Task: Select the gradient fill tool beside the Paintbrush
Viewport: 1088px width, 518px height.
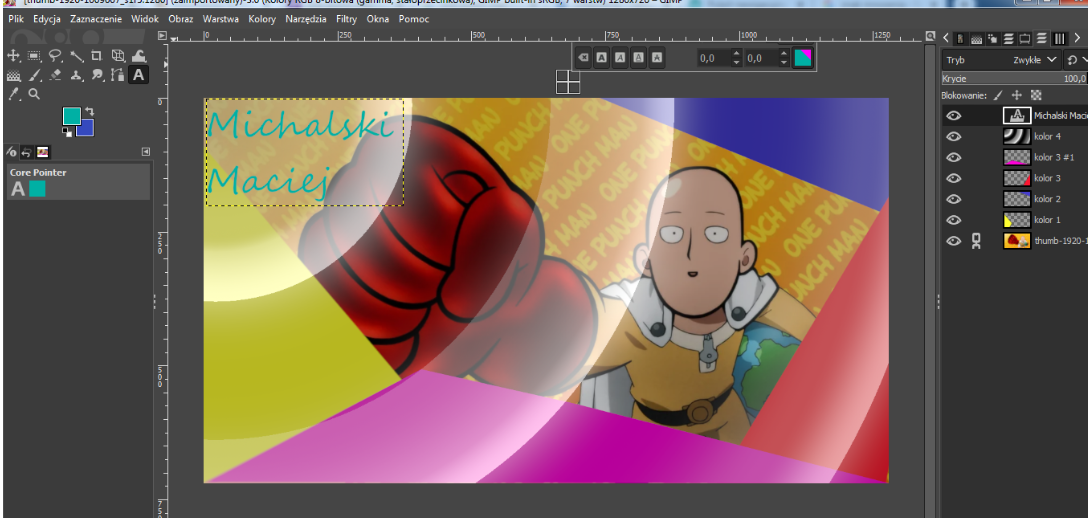Action: point(13,75)
